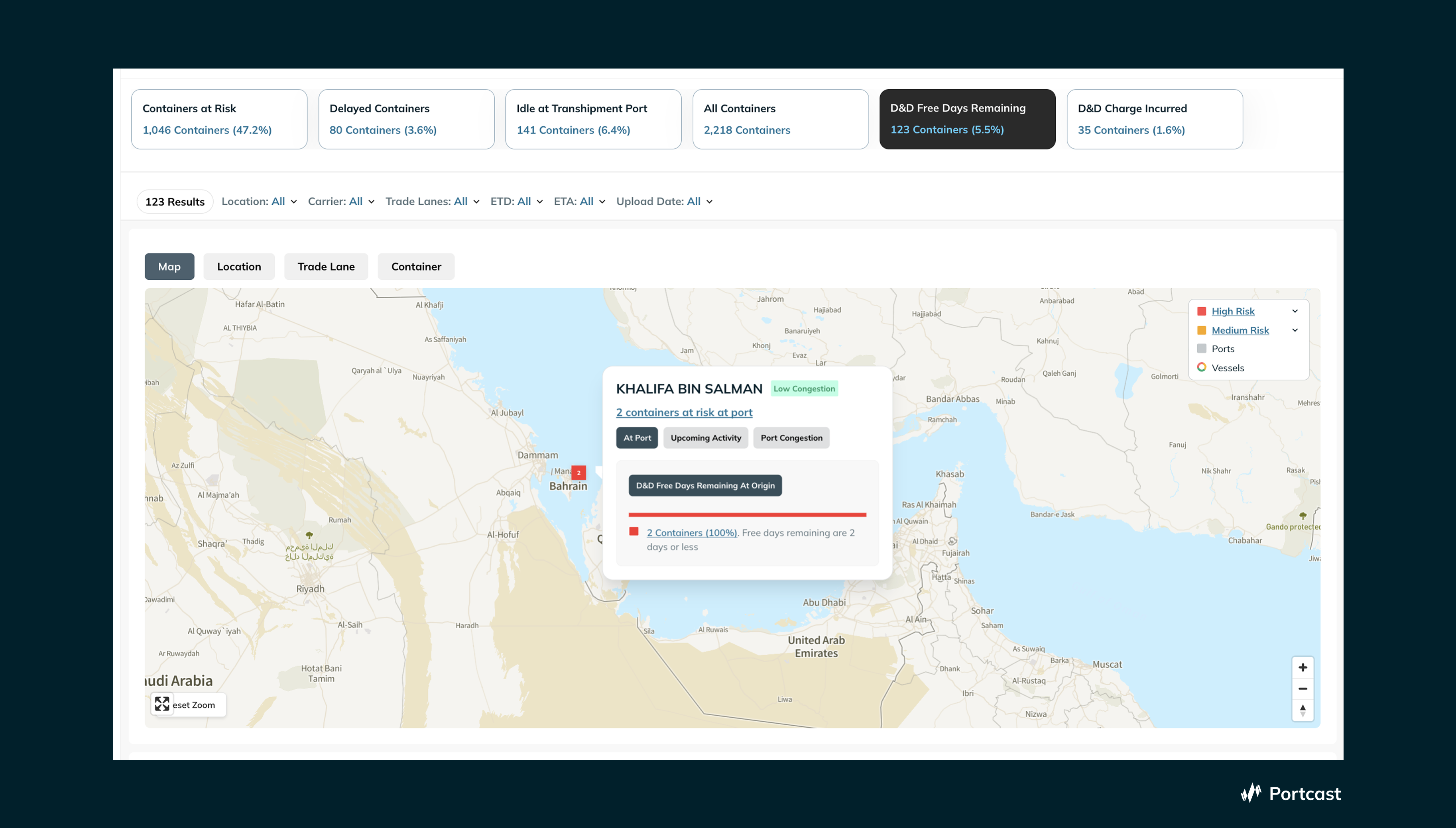Click the map zoom in plus icon
Image resolution: width=1456 pixels, height=828 pixels.
click(1303, 668)
